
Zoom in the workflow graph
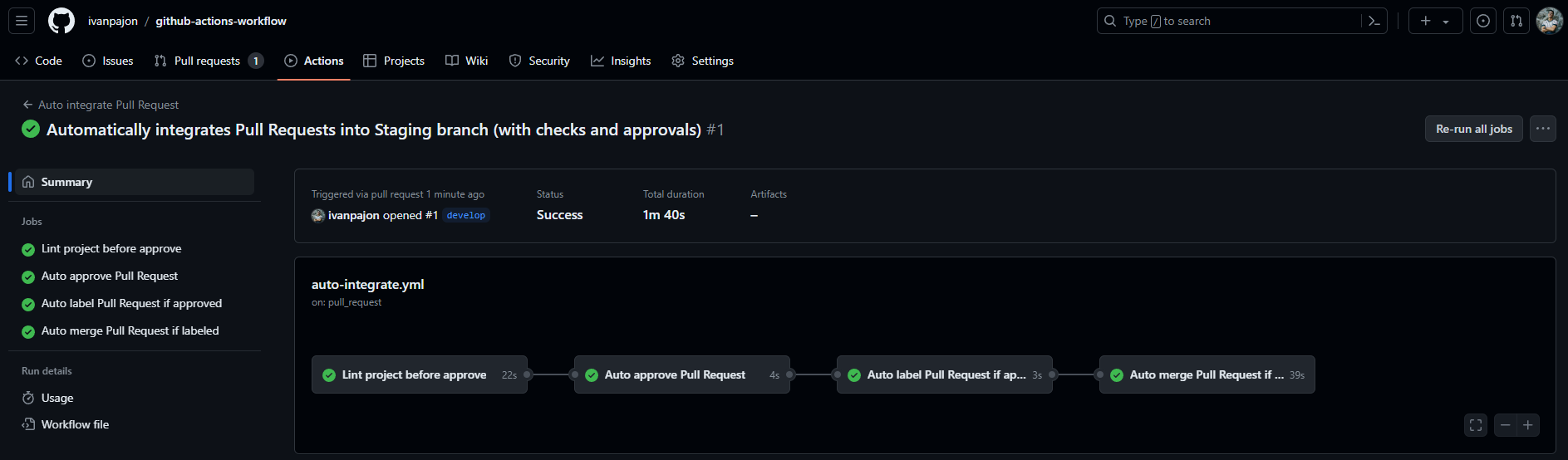click(x=1528, y=425)
